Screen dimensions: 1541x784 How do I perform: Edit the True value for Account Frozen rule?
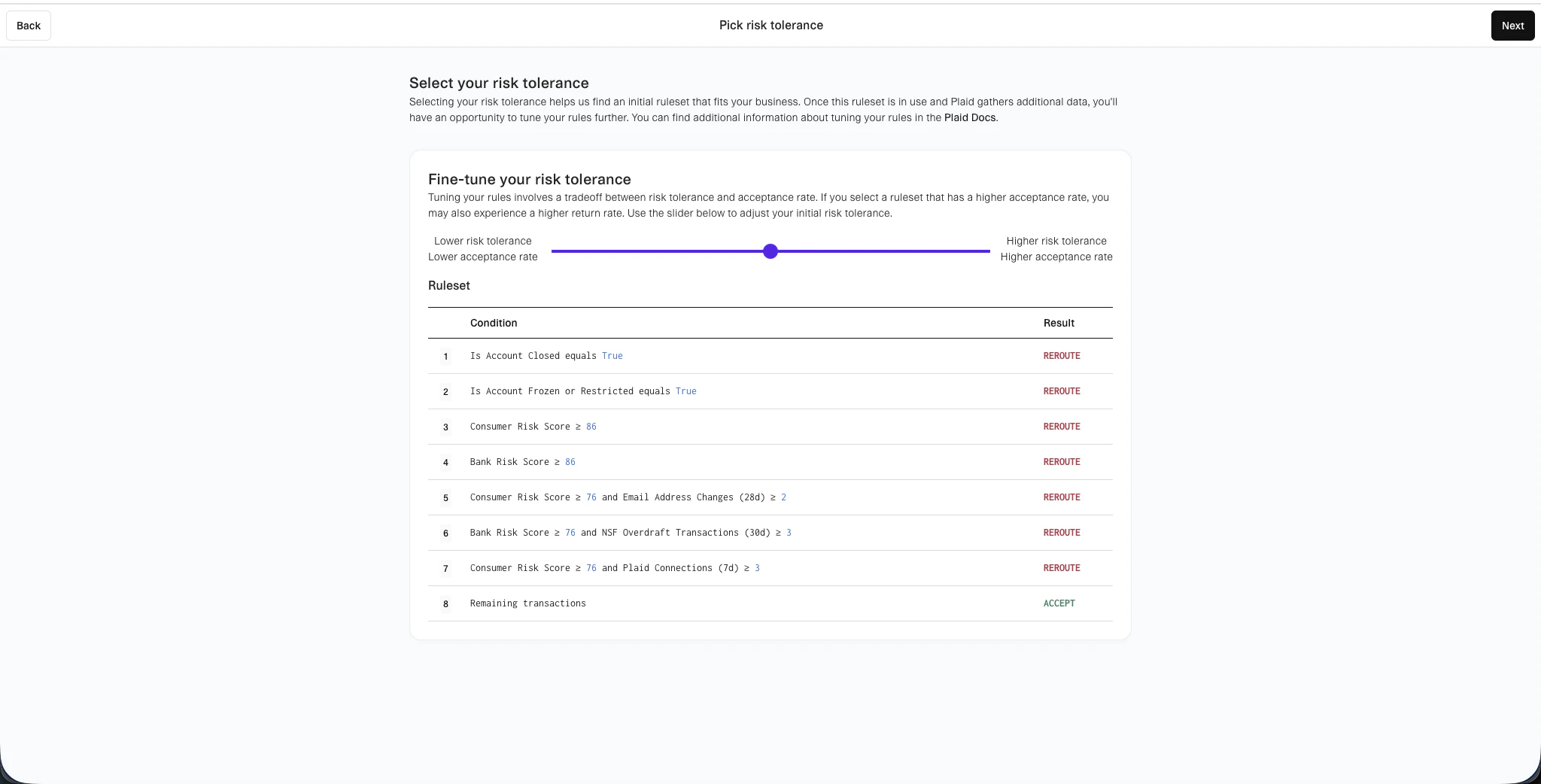pos(685,391)
